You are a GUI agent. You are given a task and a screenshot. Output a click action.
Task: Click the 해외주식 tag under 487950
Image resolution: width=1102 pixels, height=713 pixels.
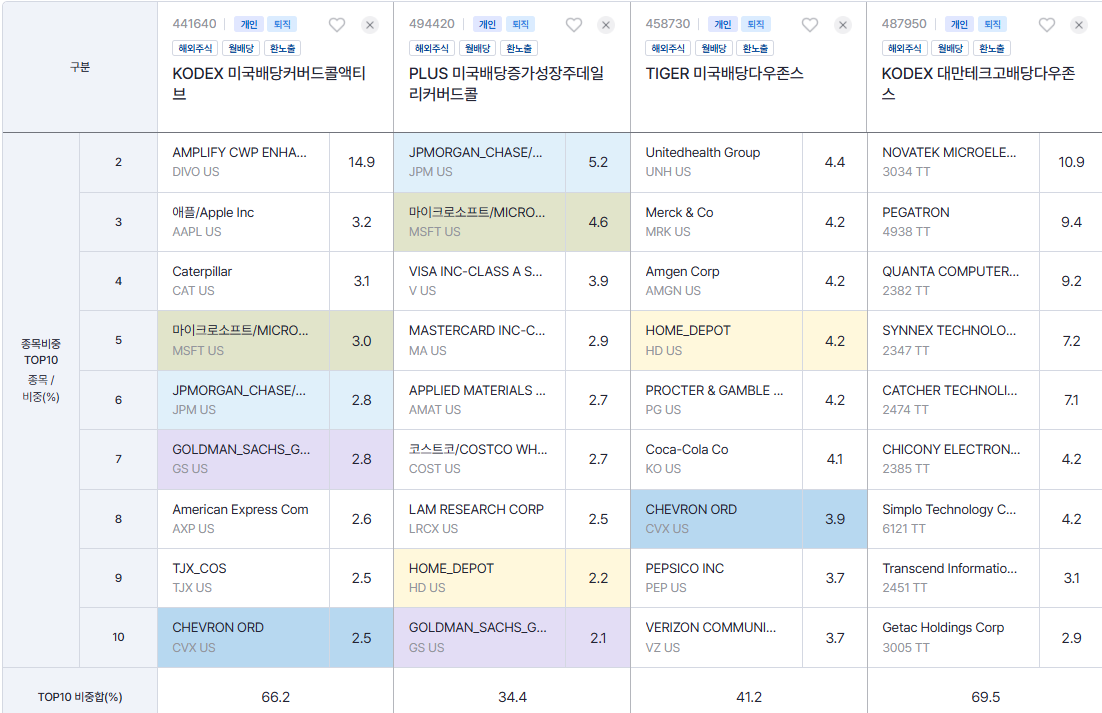(905, 48)
